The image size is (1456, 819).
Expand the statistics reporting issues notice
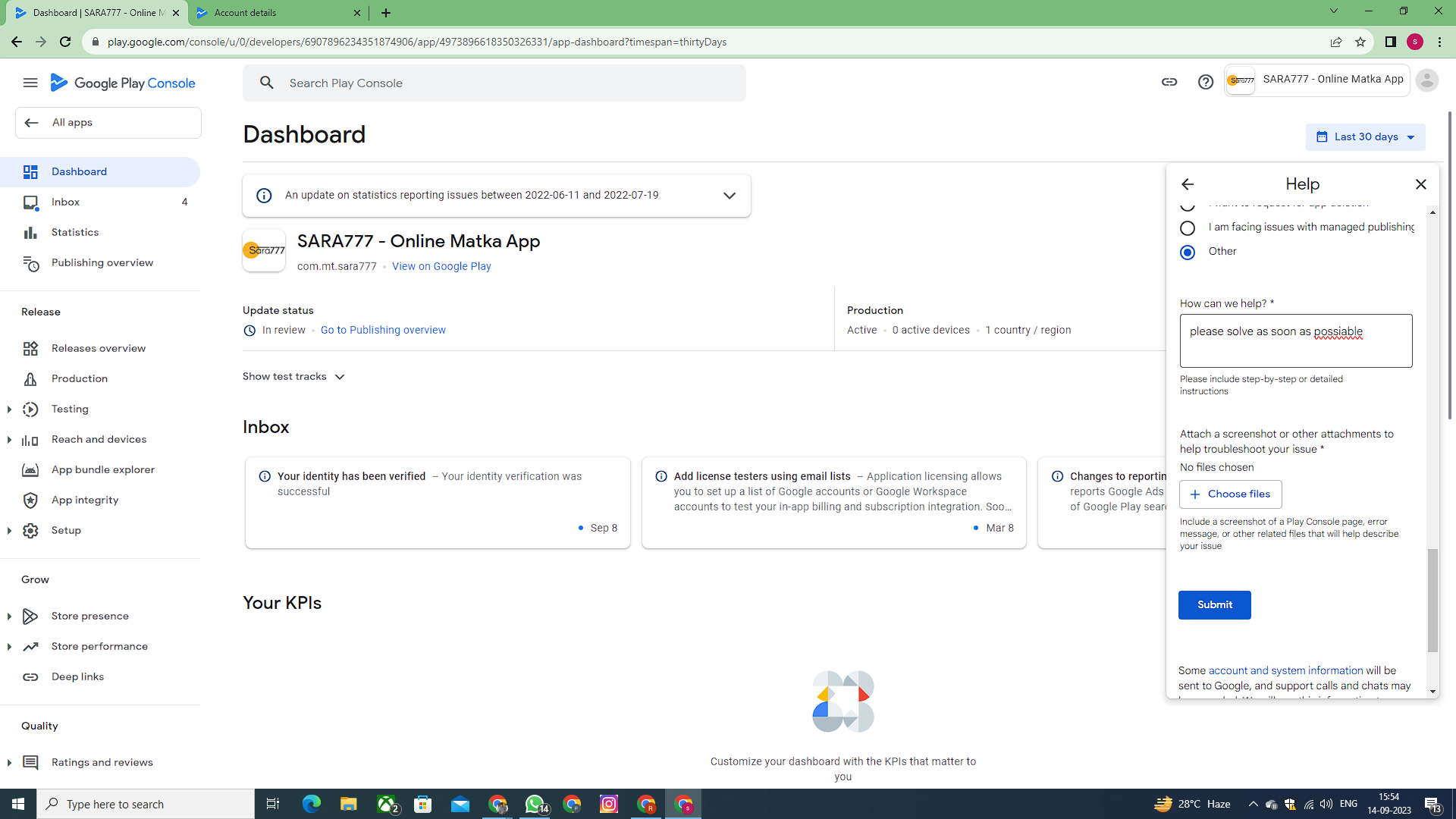pos(729,196)
